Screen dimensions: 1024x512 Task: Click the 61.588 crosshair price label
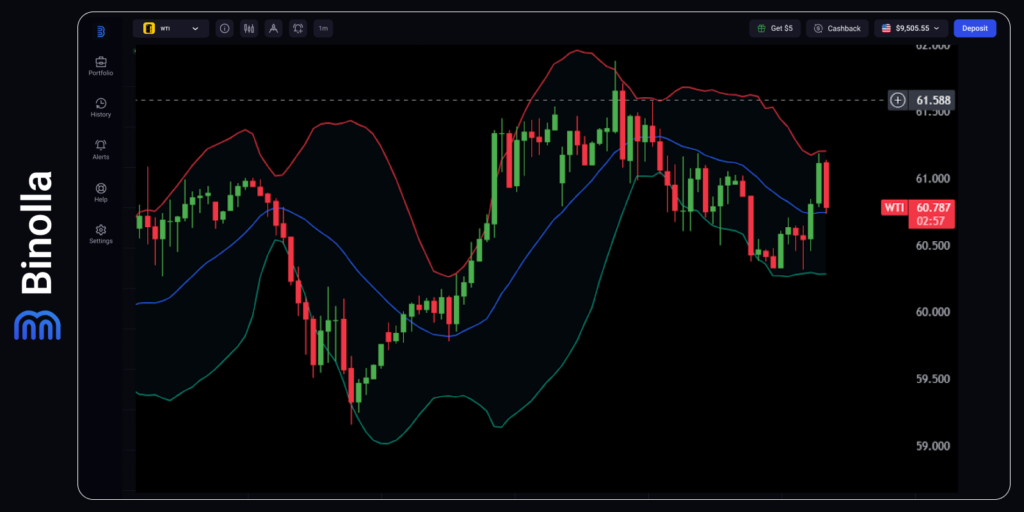[x=933, y=101]
